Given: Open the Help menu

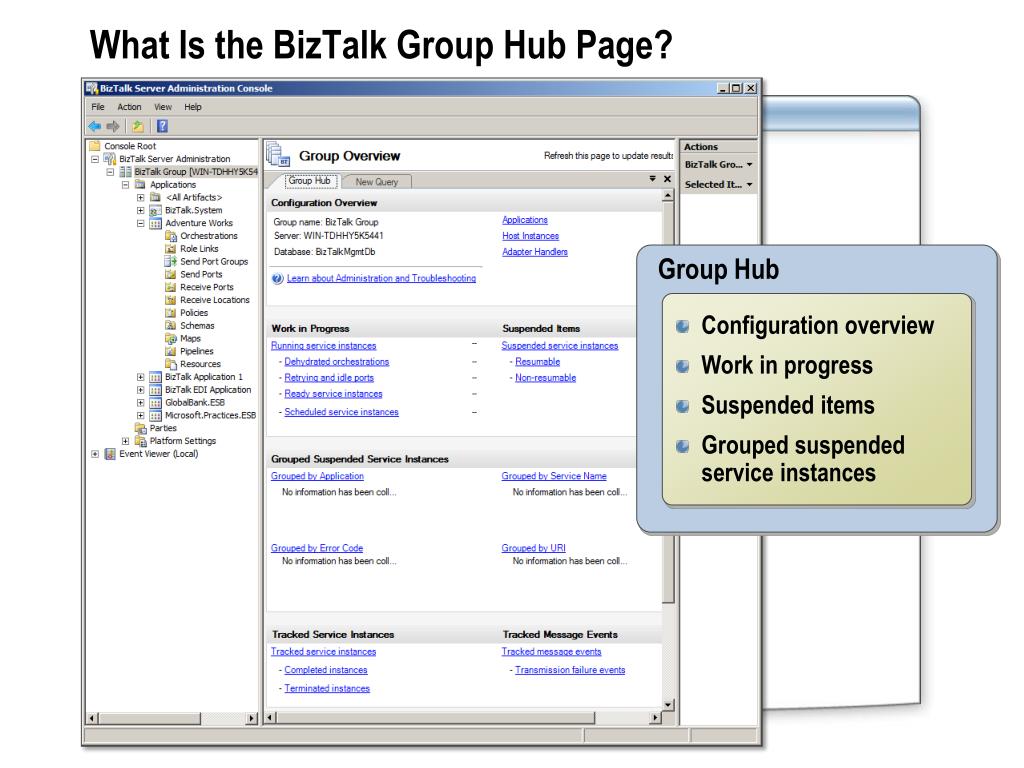Looking at the screenshot, I should (x=193, y=106).
